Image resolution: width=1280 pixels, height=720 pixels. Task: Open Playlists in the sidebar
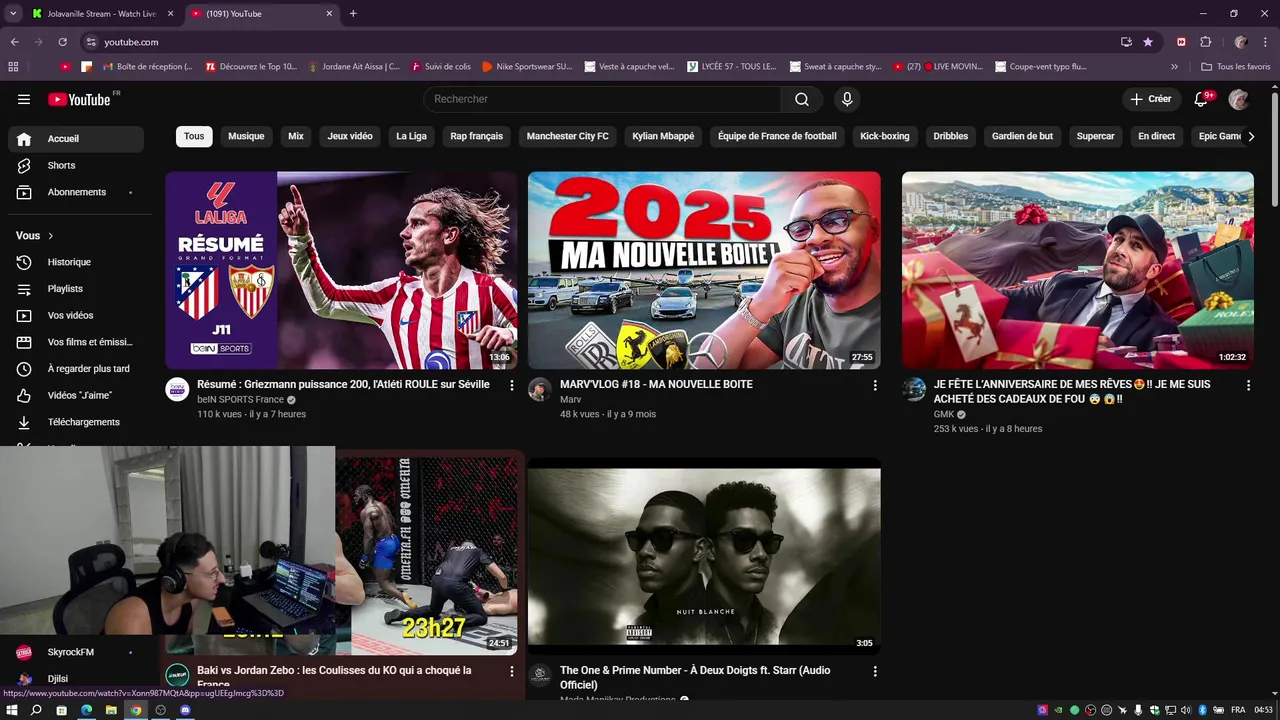click(76, 289)
